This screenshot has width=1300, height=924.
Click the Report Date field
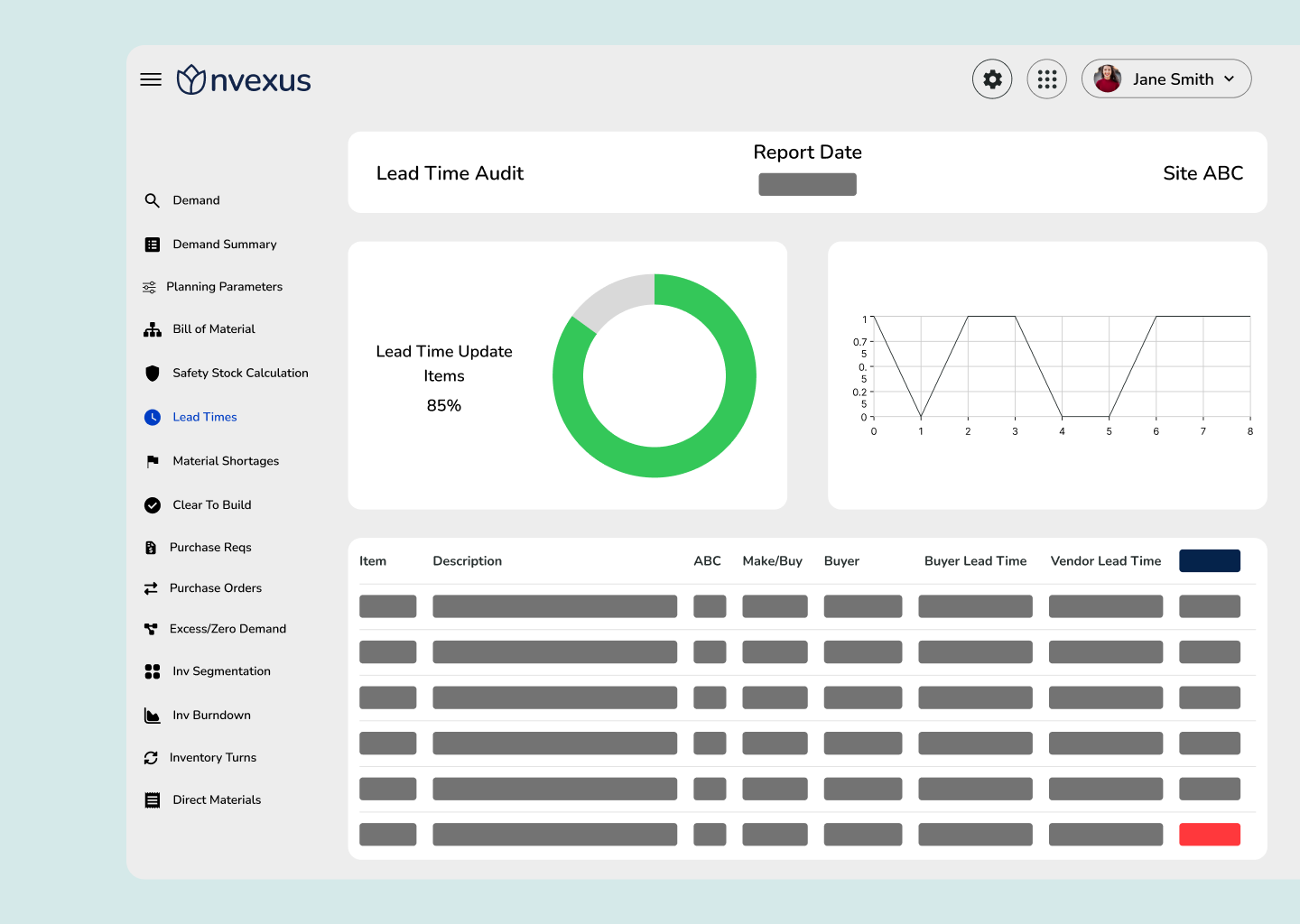(807, 184)
